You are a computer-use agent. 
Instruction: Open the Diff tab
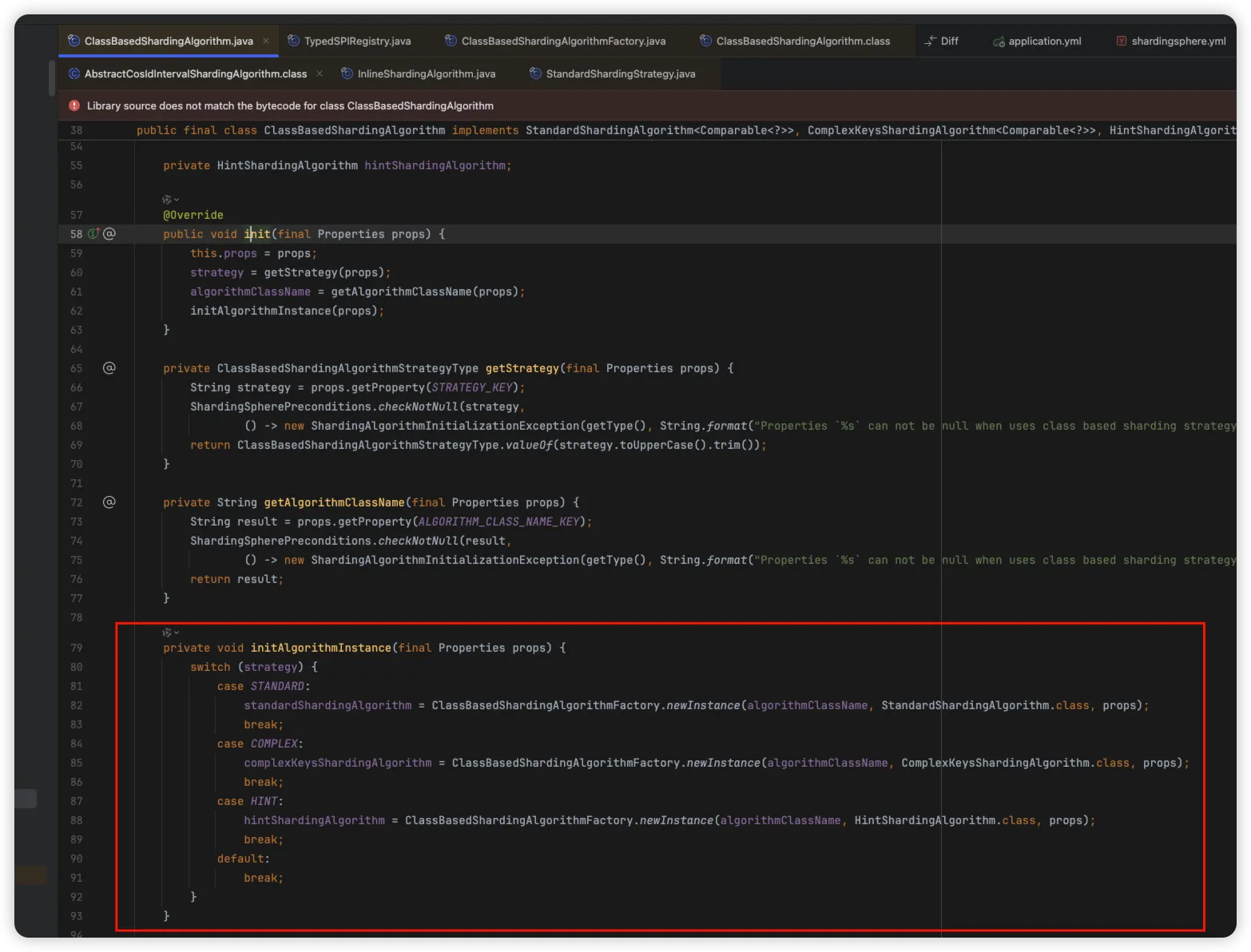click(948, 41)
